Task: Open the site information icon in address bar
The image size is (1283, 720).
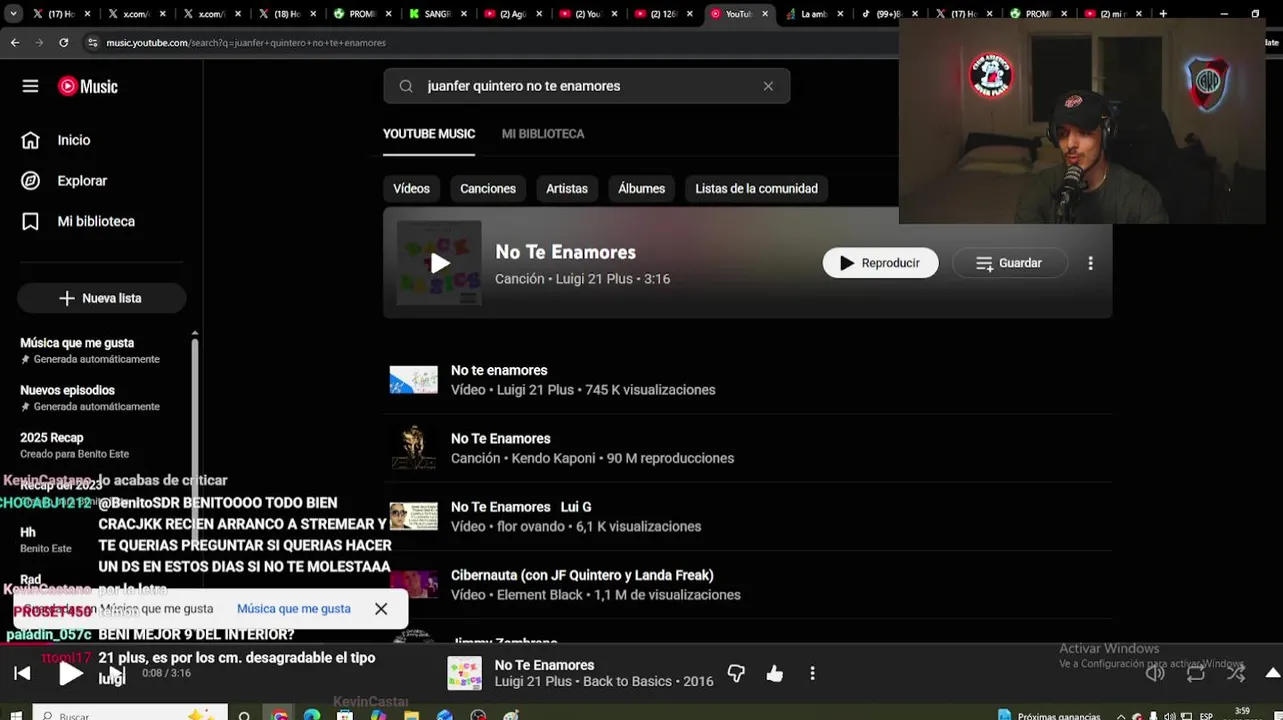Action: point(92,43)
